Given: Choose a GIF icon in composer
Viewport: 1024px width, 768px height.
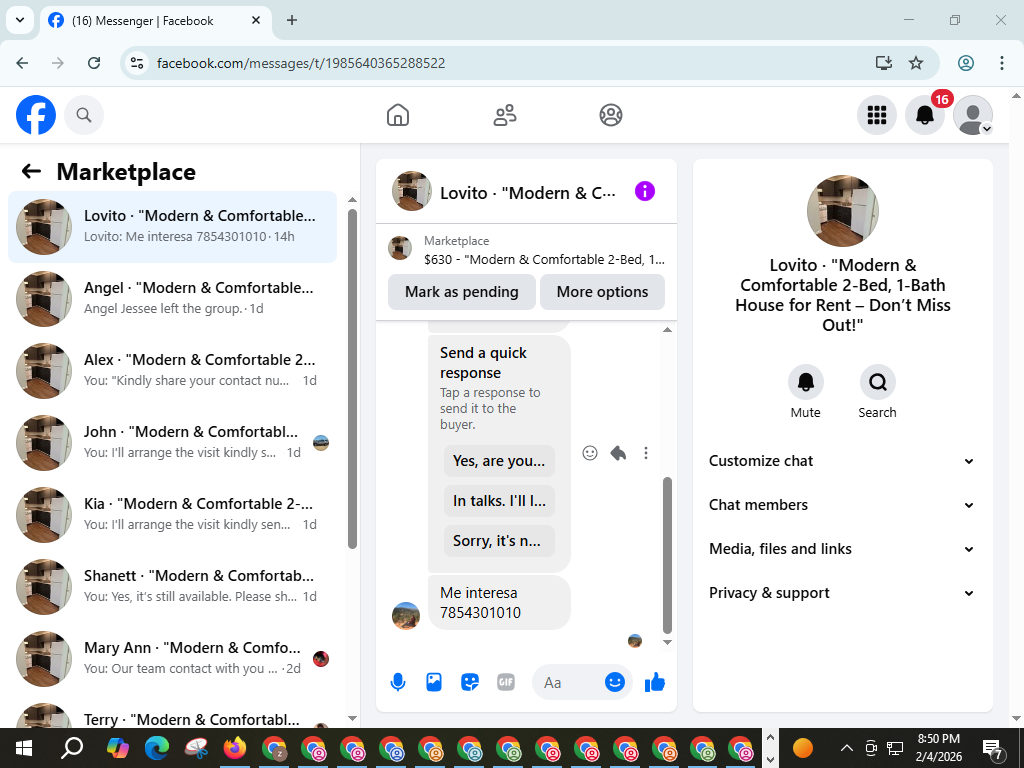Looking at the screenshot, I should 505,682.
